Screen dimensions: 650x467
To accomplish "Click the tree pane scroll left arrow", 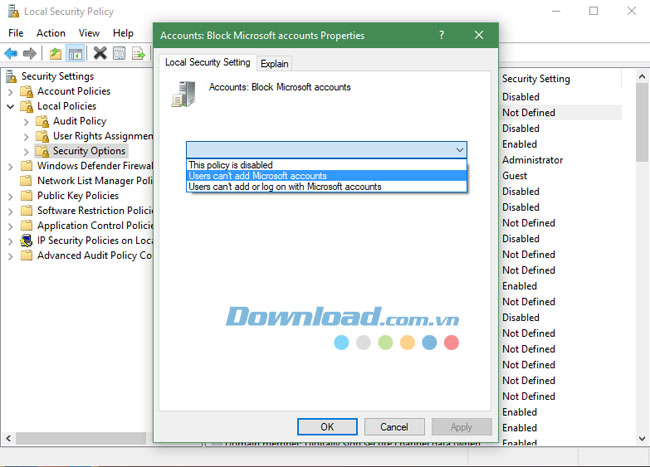I will pos(8,438).
